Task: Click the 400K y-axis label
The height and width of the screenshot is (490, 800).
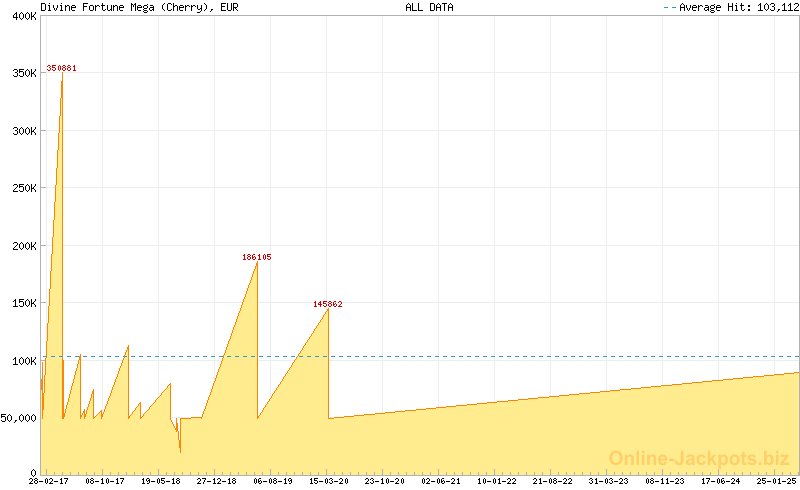Action: tap(22, 16)
